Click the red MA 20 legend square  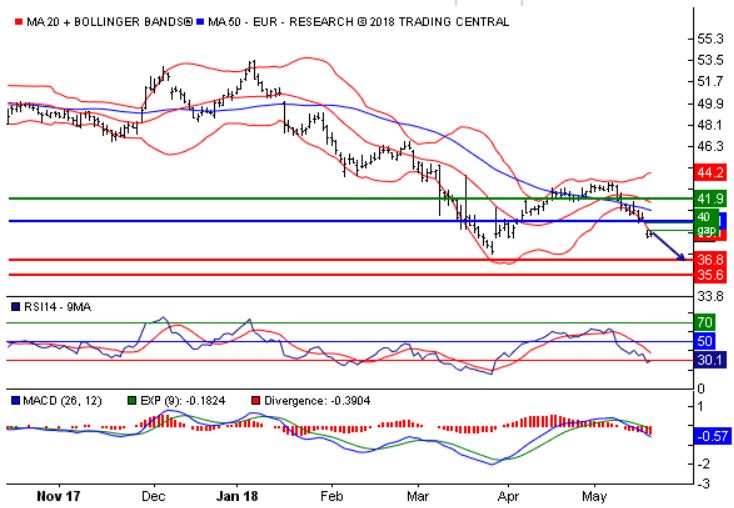(x=18, y=22)
